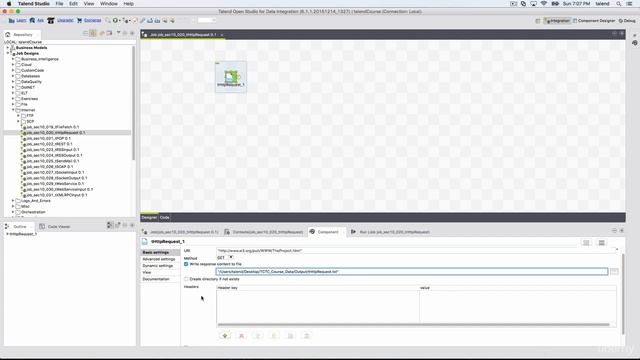Select the Exercises folder
This screenshot has height=360, width=640.
coord(29,99)
